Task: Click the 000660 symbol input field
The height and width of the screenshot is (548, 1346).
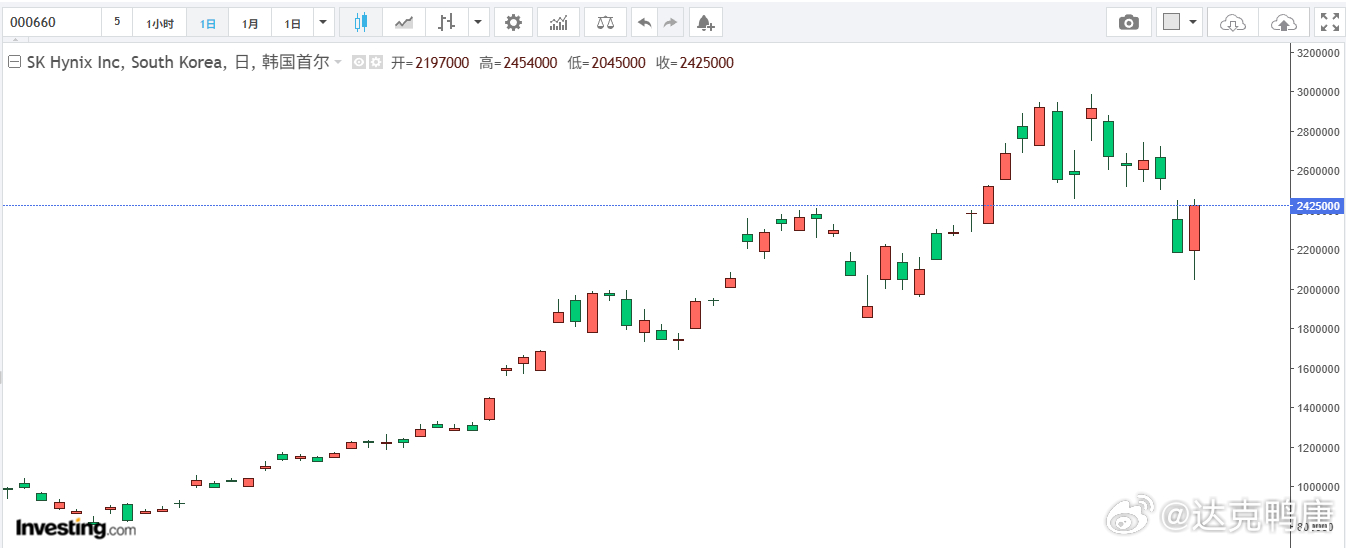Action: [x=52, y=22]
